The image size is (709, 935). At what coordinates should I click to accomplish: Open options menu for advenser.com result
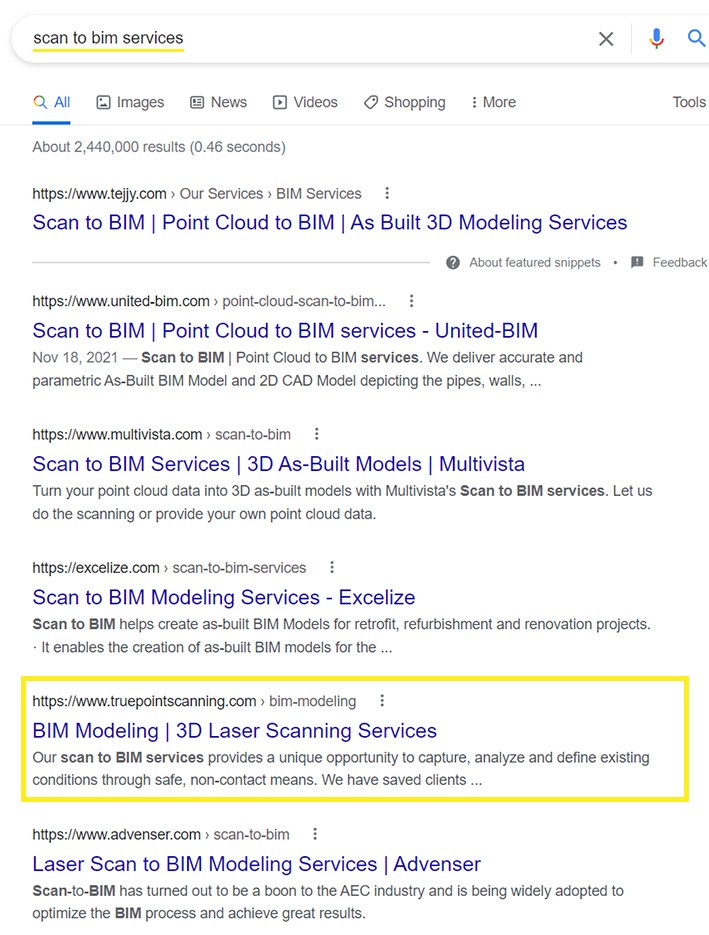click(x=315, y=834)
